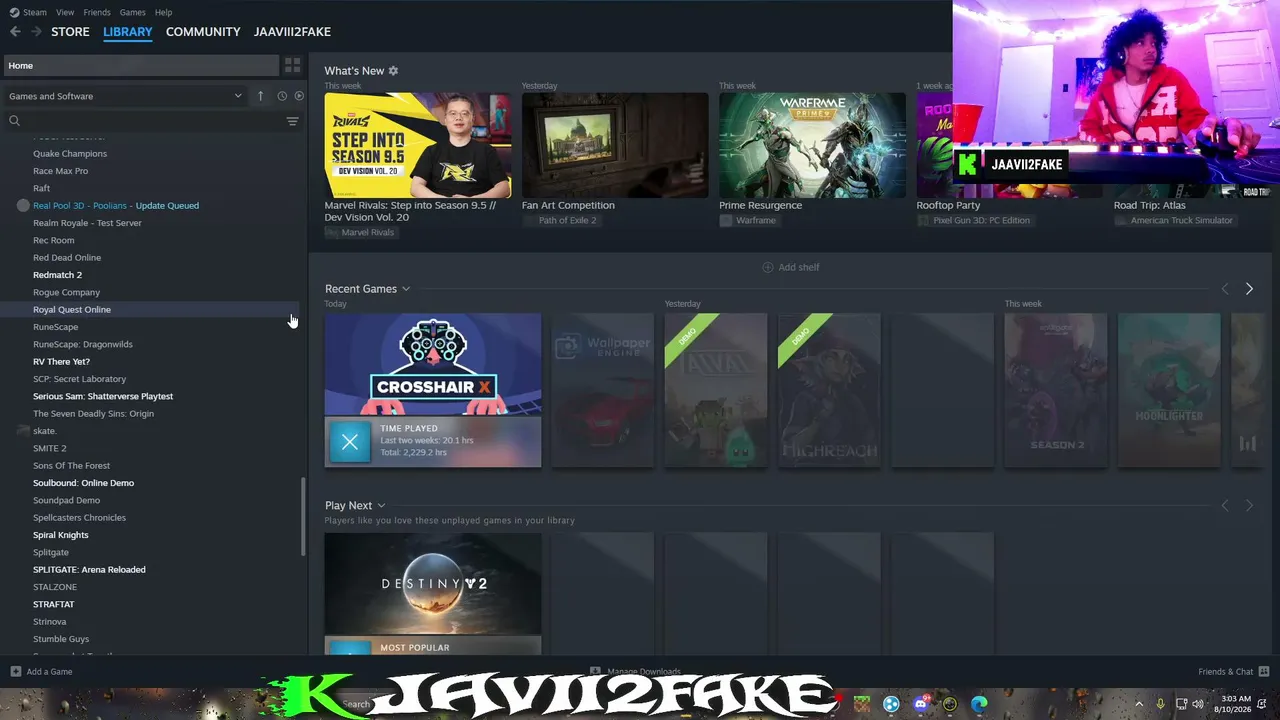Select SPLITGATE: Arena Reloaded entry
Image resolution: width=1280 pixels, height=720 pixels.
(x=89, y=570)
